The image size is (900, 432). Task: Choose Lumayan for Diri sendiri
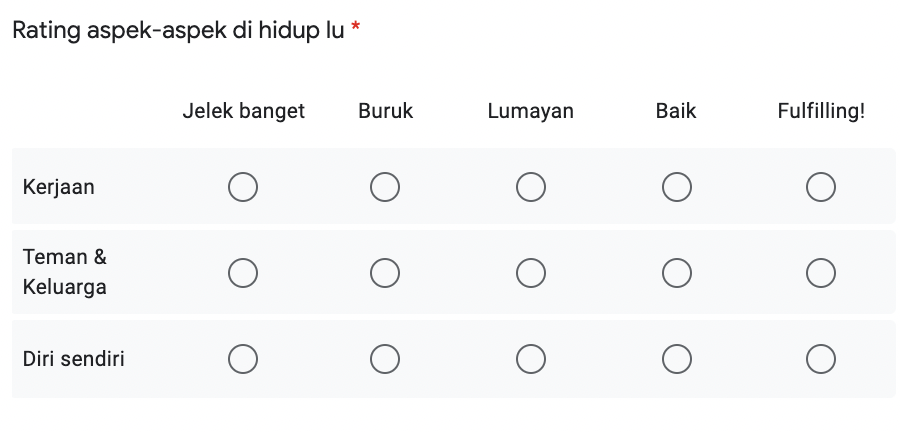click(531, 358)
